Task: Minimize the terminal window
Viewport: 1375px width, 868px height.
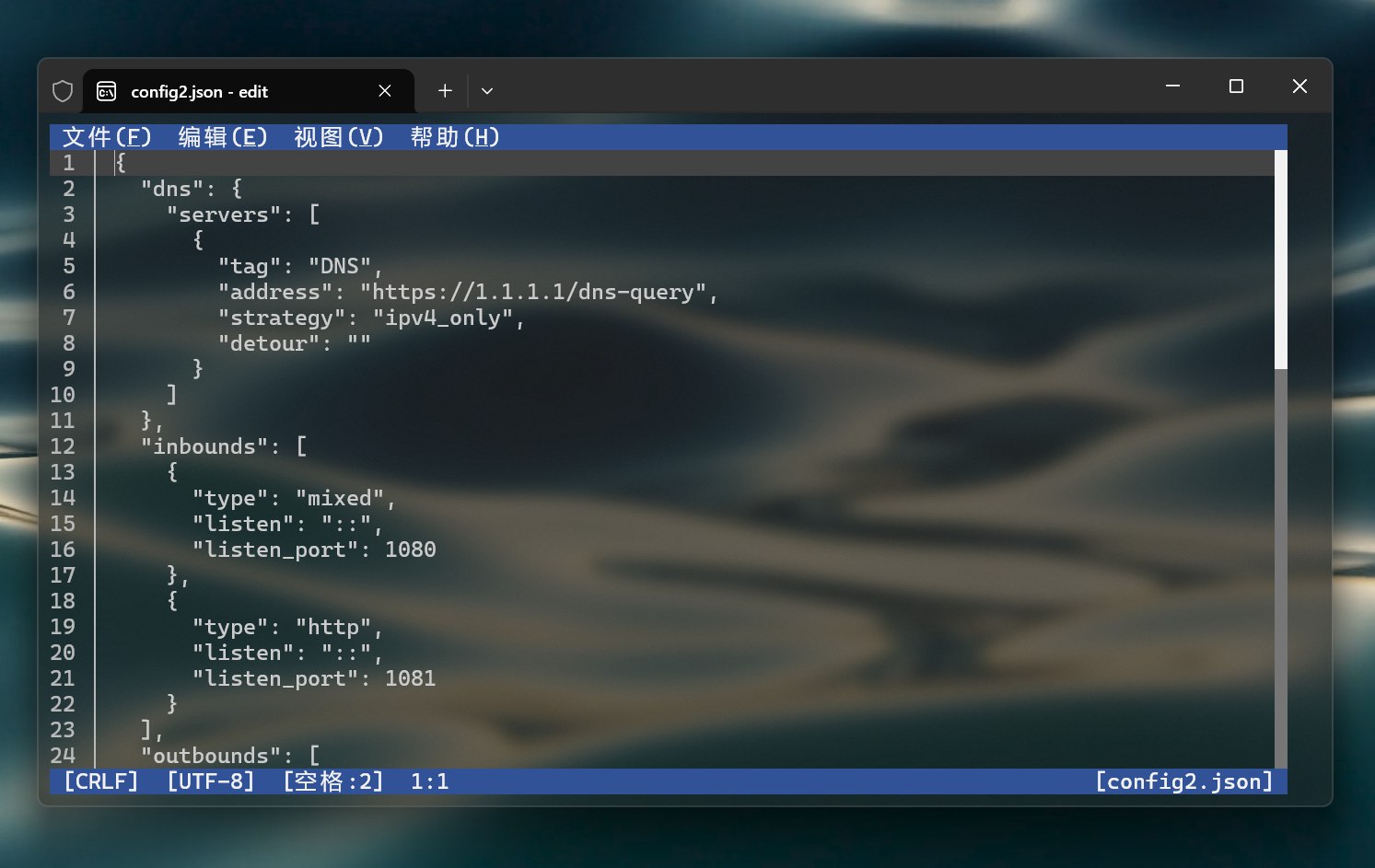Action: 1172,86
